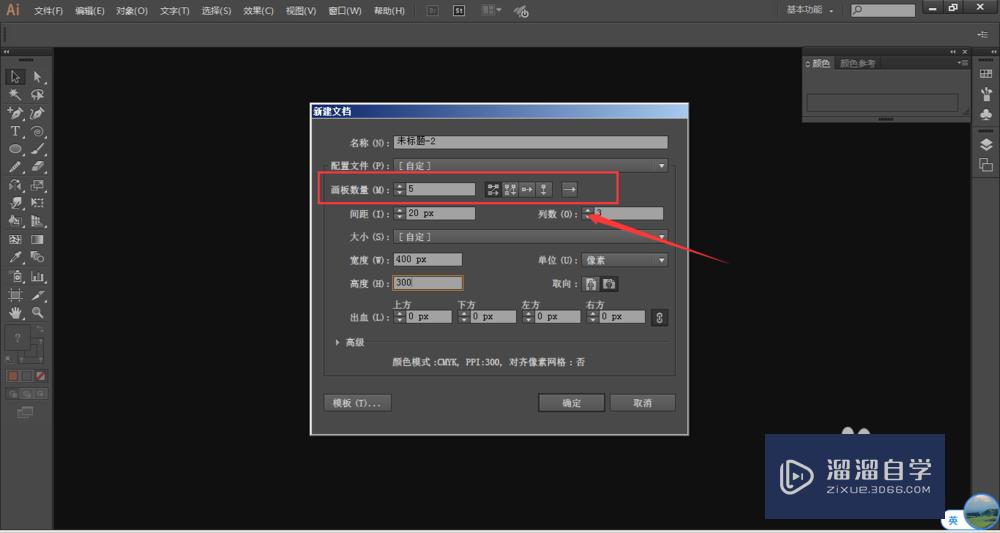Toggle the bleed link chain icon
This screenshot has height=533, width=1000.
pyautogui.click(x=659, y=317)
